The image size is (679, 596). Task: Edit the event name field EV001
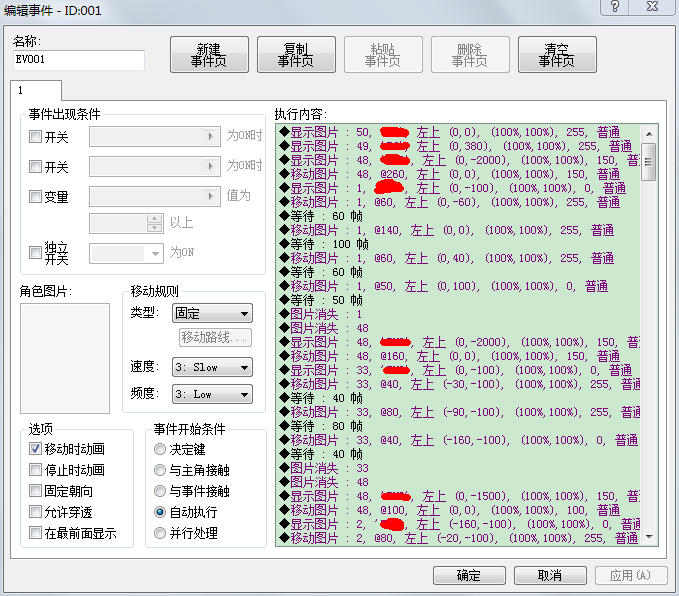coord(79,60)
